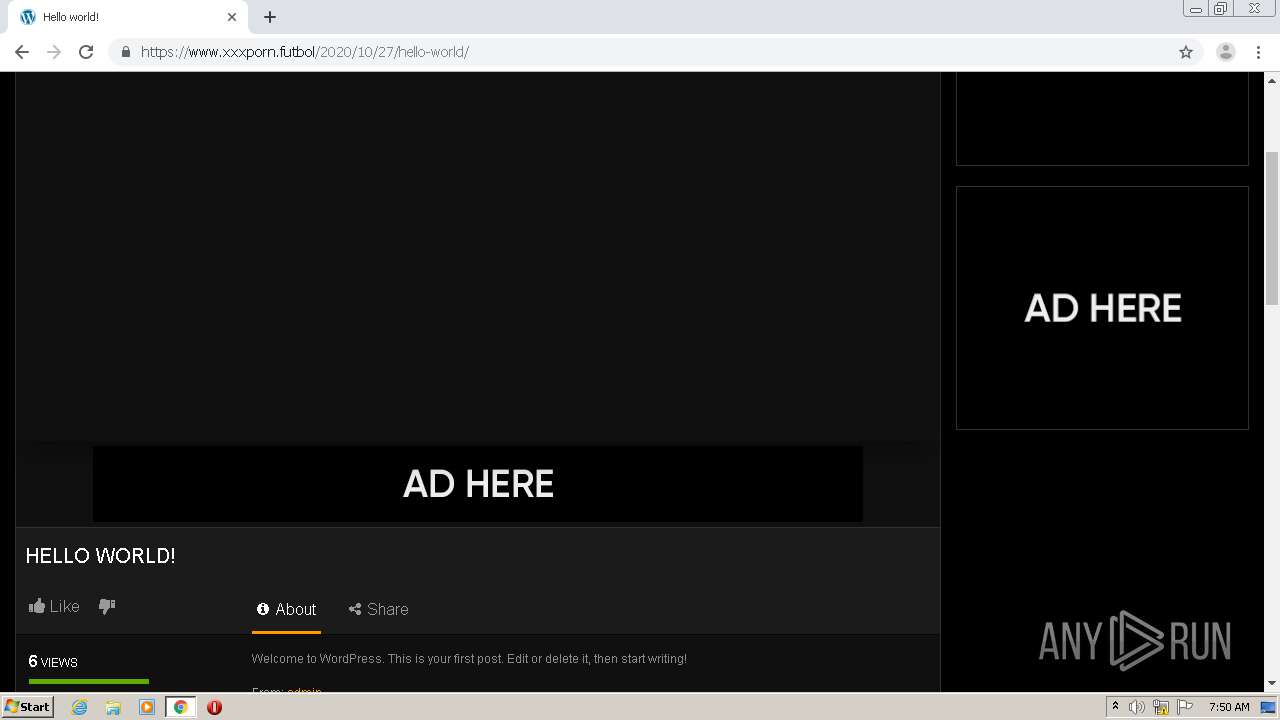Image resolution: width=1280 pixels, height=720 pixels.
Task: Open Chrome profile avatar menu
Action: [x=1226, y=52]
